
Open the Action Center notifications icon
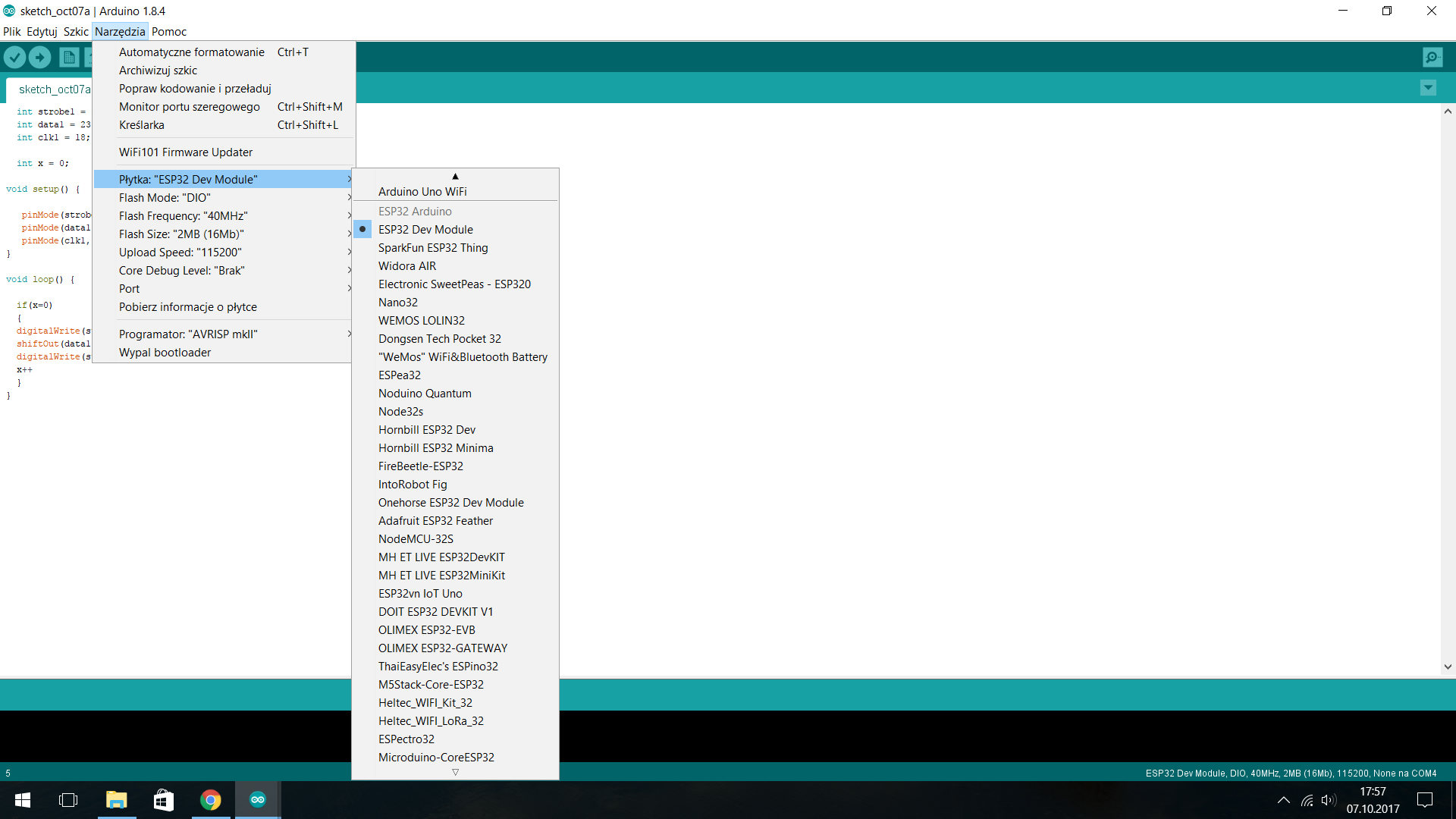click(x=1425, y=800)
